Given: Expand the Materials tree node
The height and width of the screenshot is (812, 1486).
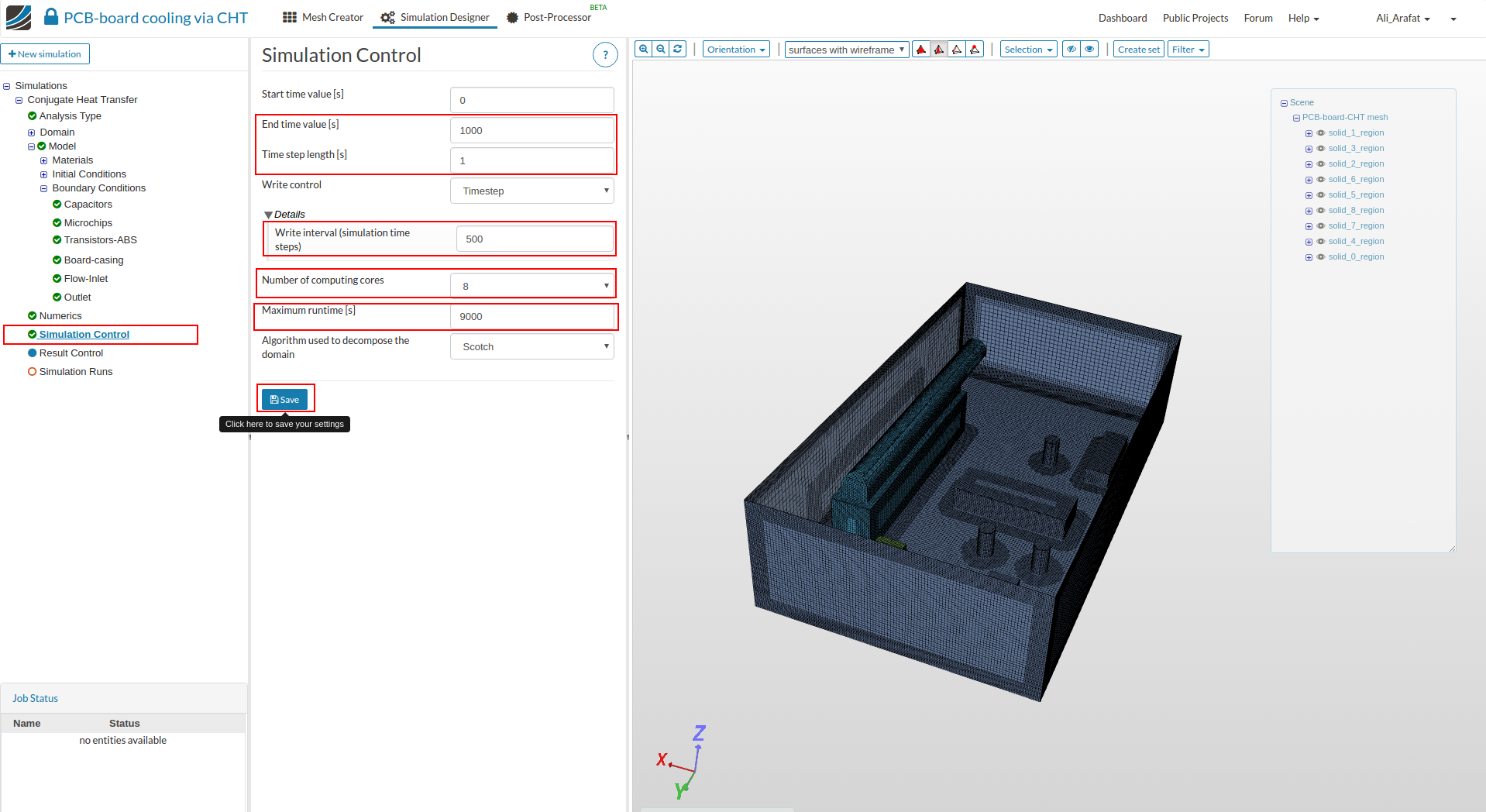Looking at the screenshot, I should pyautogui.click(x=44, y=160).
